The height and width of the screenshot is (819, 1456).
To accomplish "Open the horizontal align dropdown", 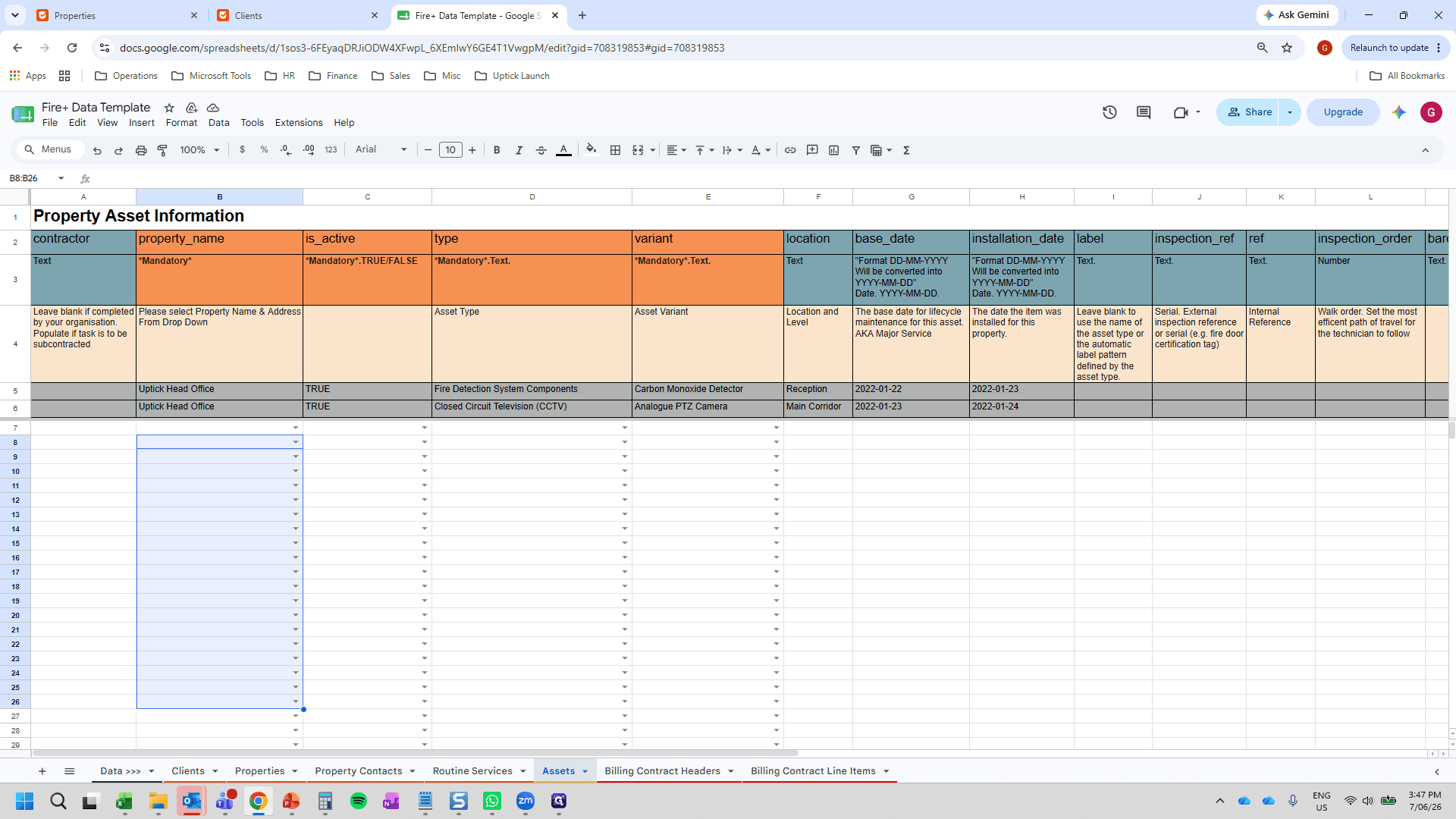I will (676, 150).
